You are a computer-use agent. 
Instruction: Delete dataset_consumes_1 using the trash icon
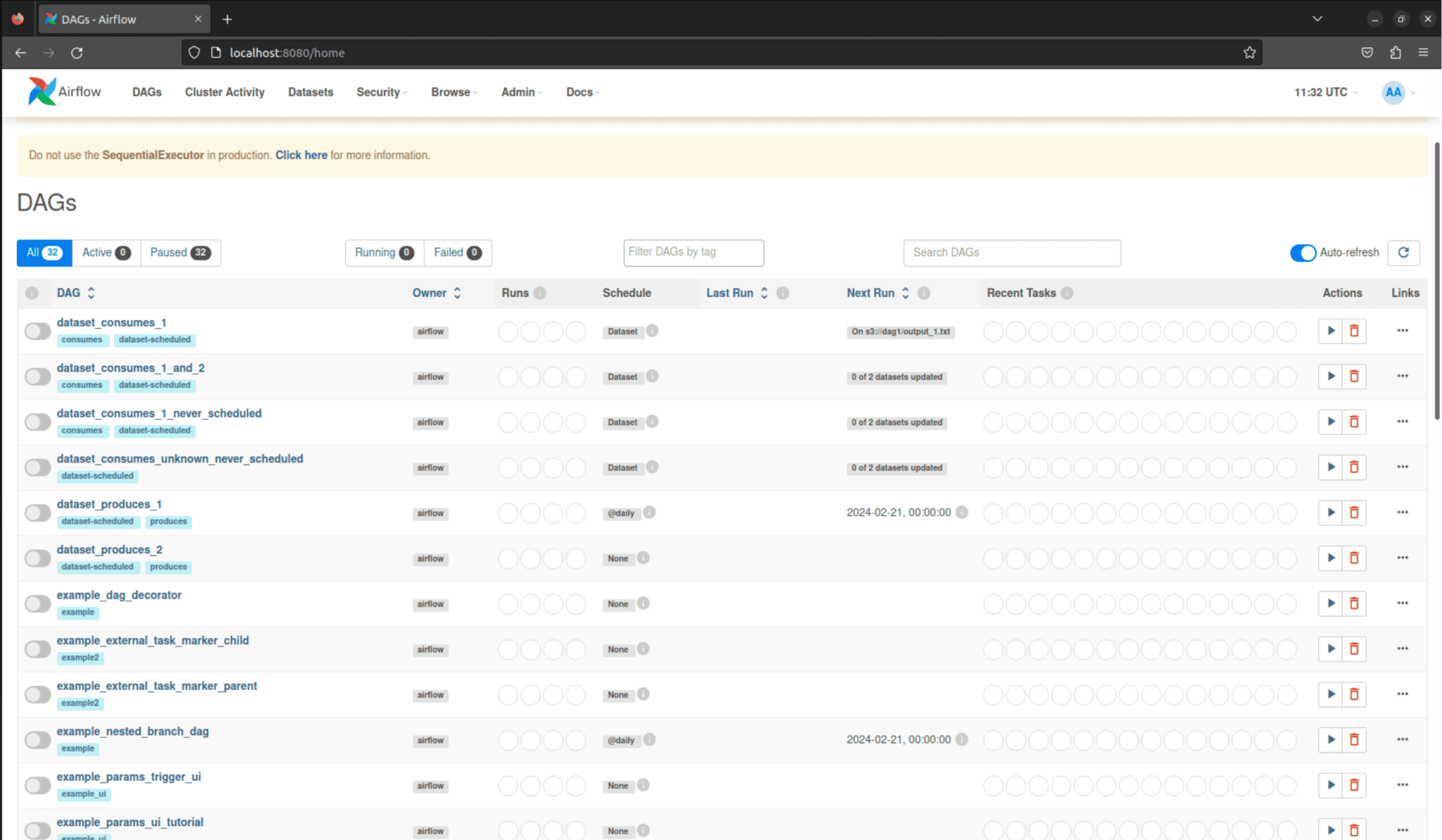pos(1354,331)
